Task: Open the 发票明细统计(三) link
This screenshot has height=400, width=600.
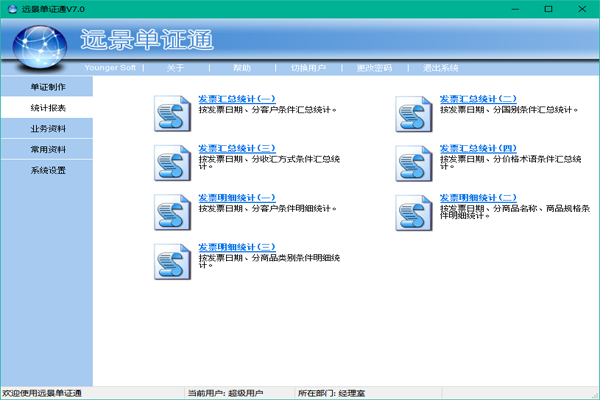Action: tap(237, 247)
